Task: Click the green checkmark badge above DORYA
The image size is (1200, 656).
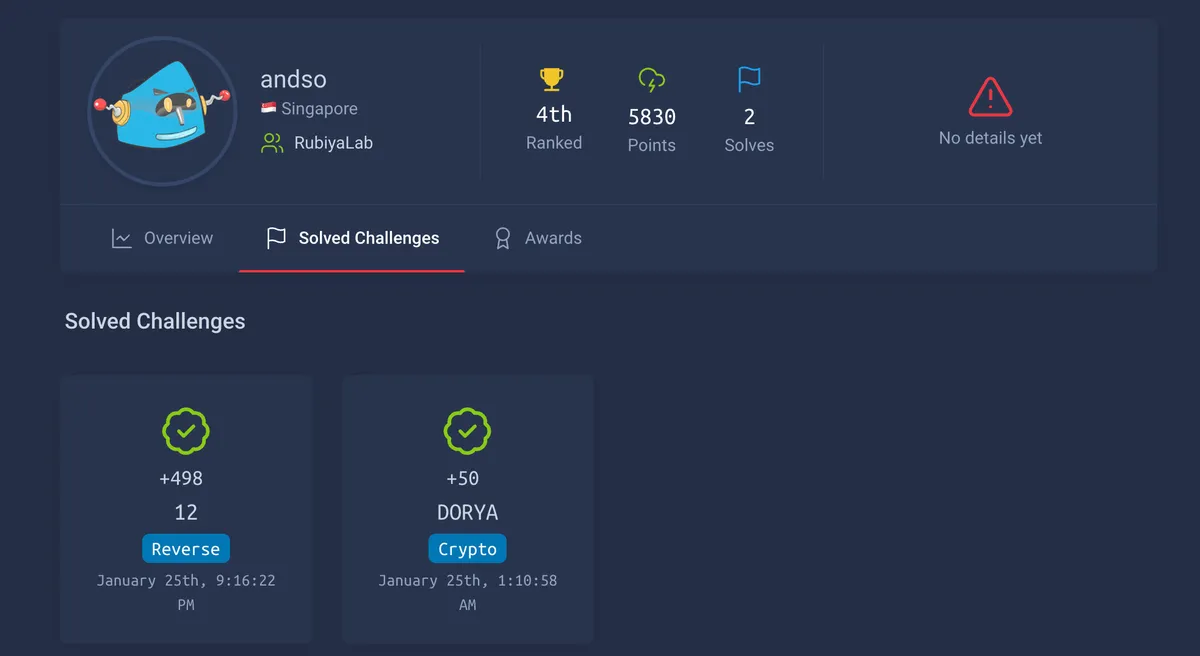Action: click(467, 431)
